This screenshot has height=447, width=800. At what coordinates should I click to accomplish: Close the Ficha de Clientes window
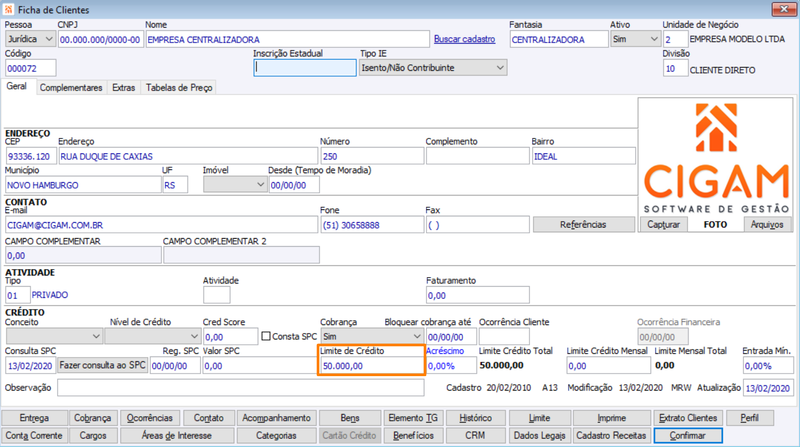[784, 9]
